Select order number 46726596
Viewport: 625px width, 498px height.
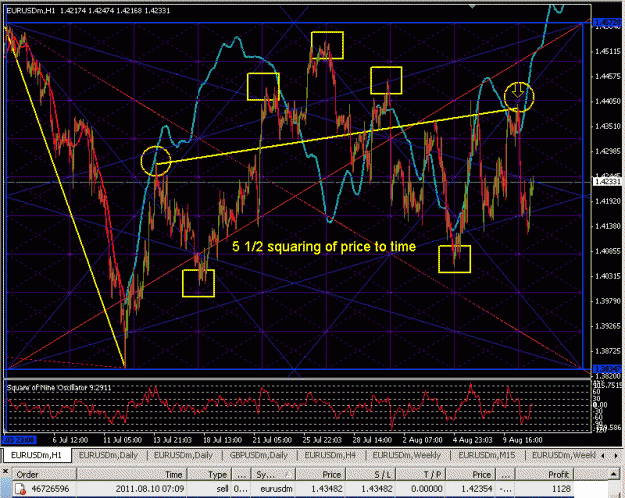(x=51, y=488)
